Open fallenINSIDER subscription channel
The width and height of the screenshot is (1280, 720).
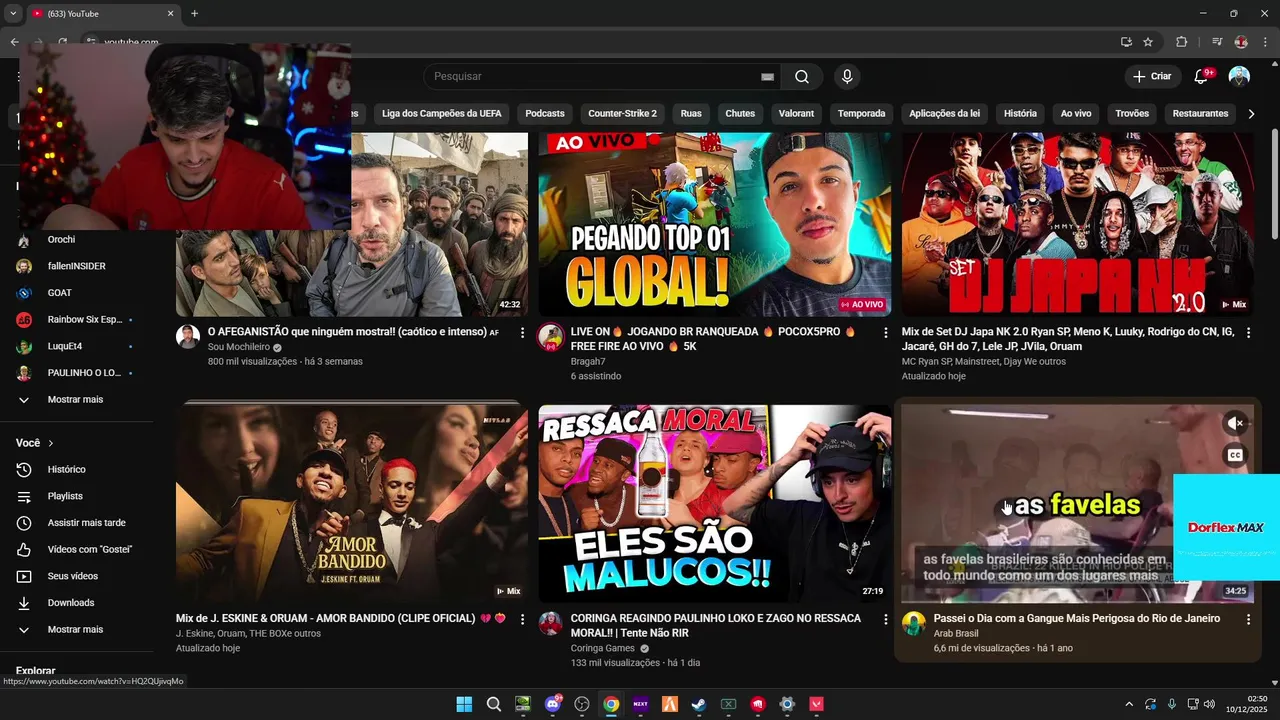click(76, 267)
